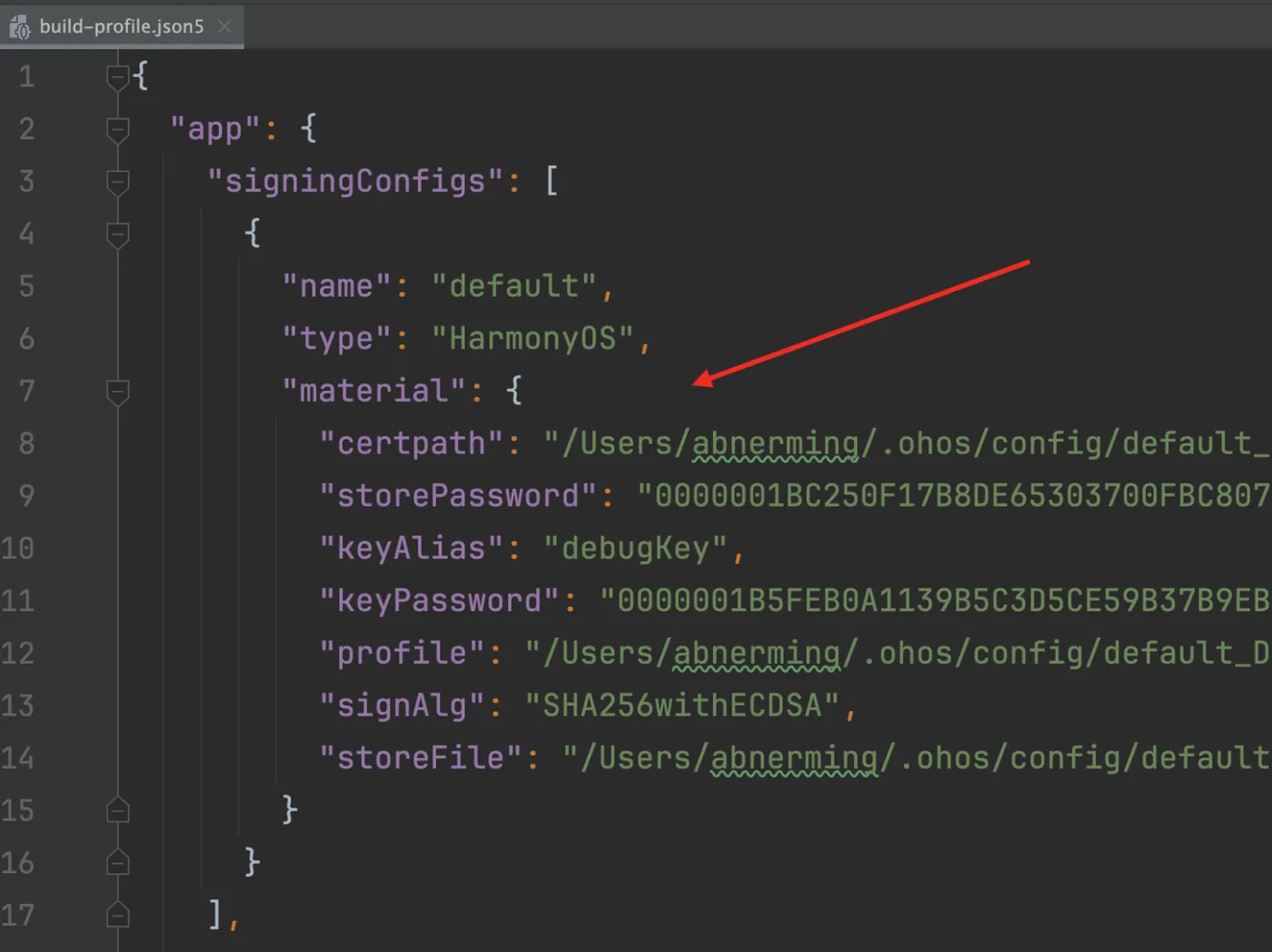The image size is (1272, 952).
Task: Fold the object starting on line 4
Action: (x=117, y=235)
